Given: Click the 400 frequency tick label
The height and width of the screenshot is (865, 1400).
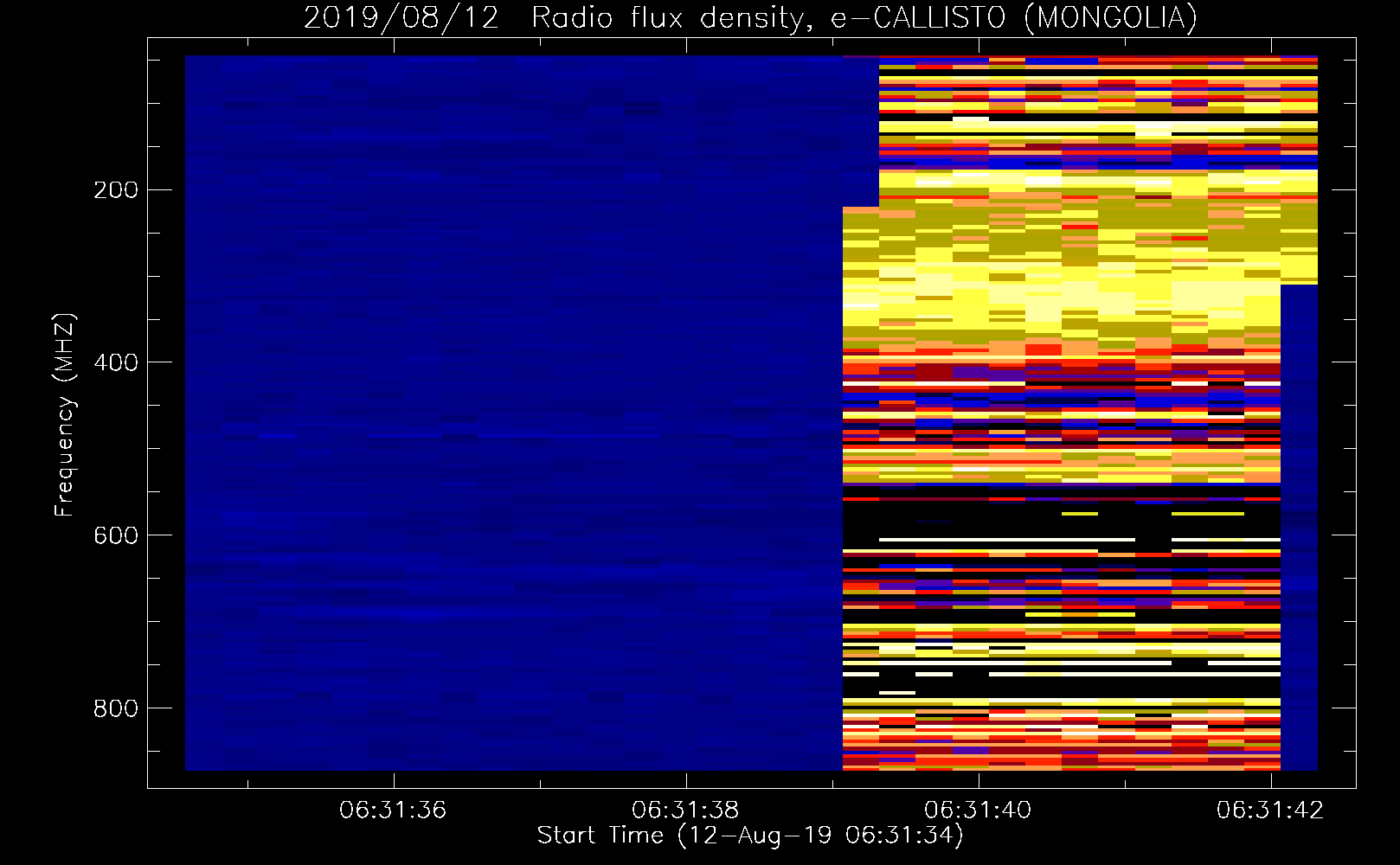Looking at the screenshot, I should [116, 362].
